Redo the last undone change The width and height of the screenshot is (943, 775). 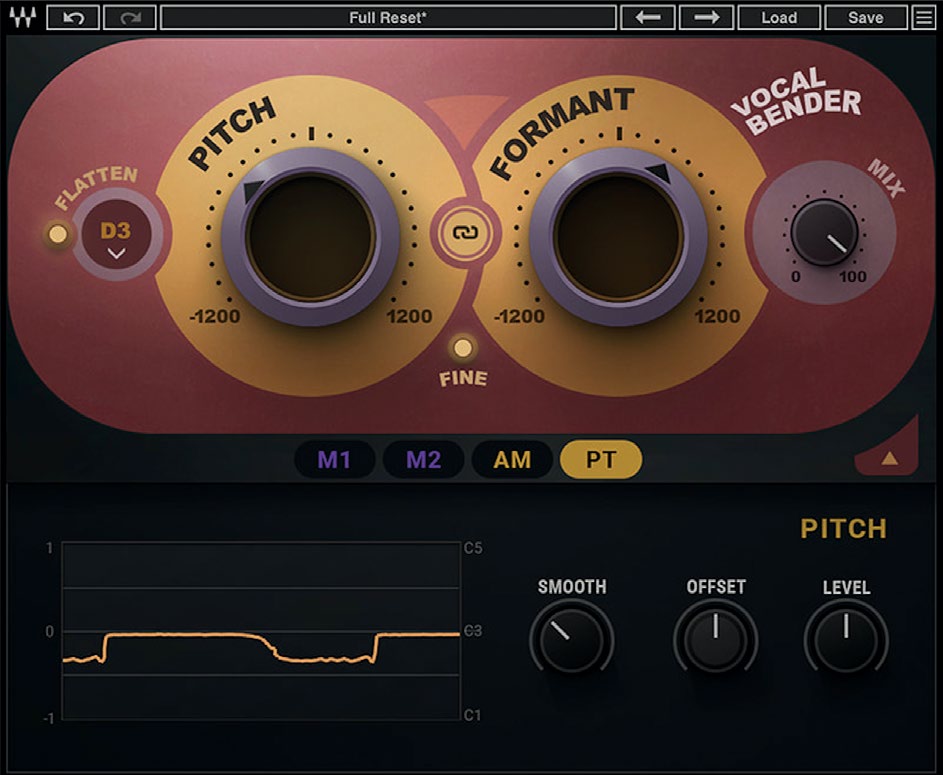pos(130,17)
